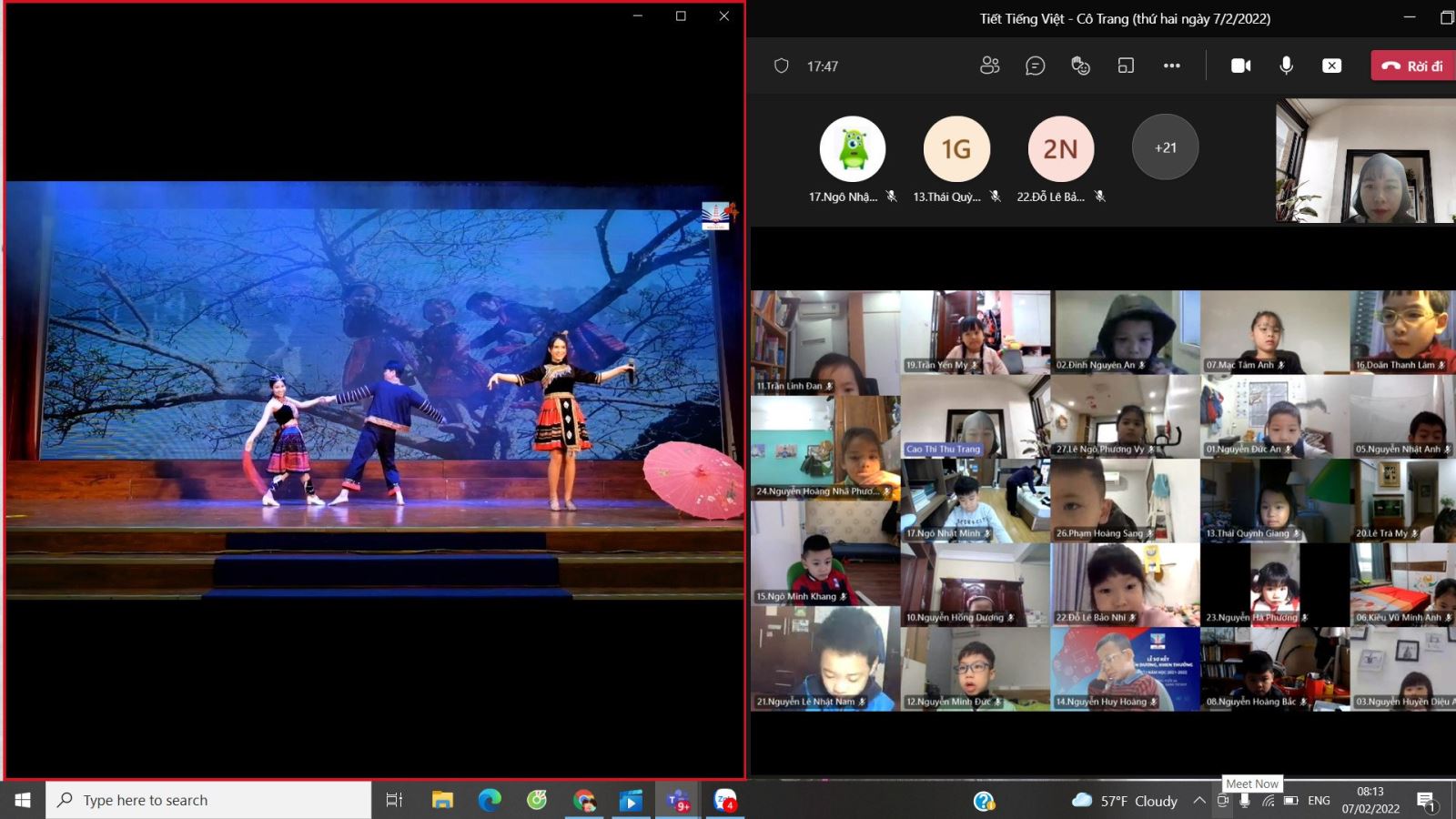Open Windows Task View
The image size is (1456, 819).
[394, 800]
